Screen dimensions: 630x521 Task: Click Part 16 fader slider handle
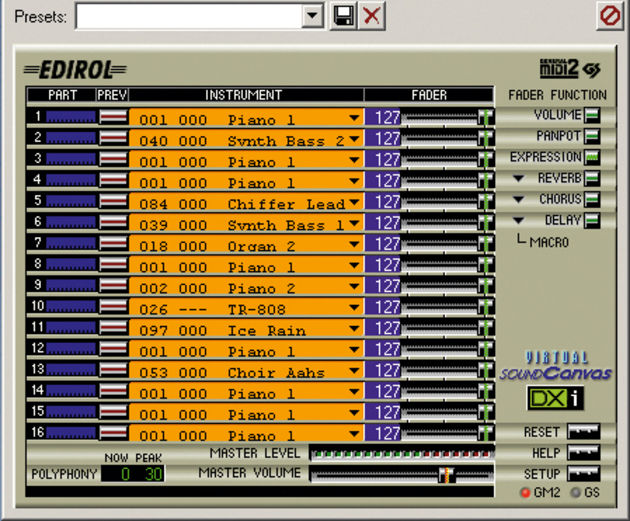click(485, 433)
